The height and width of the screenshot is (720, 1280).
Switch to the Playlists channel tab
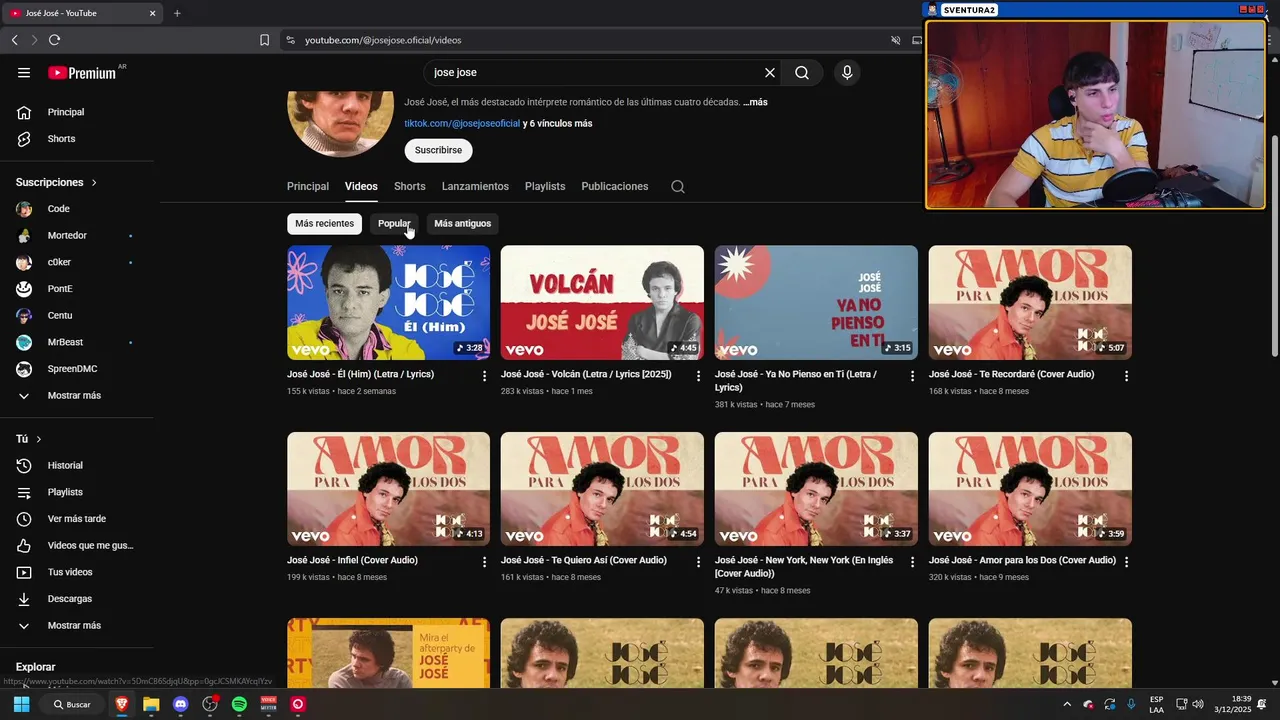coord(545,187)
